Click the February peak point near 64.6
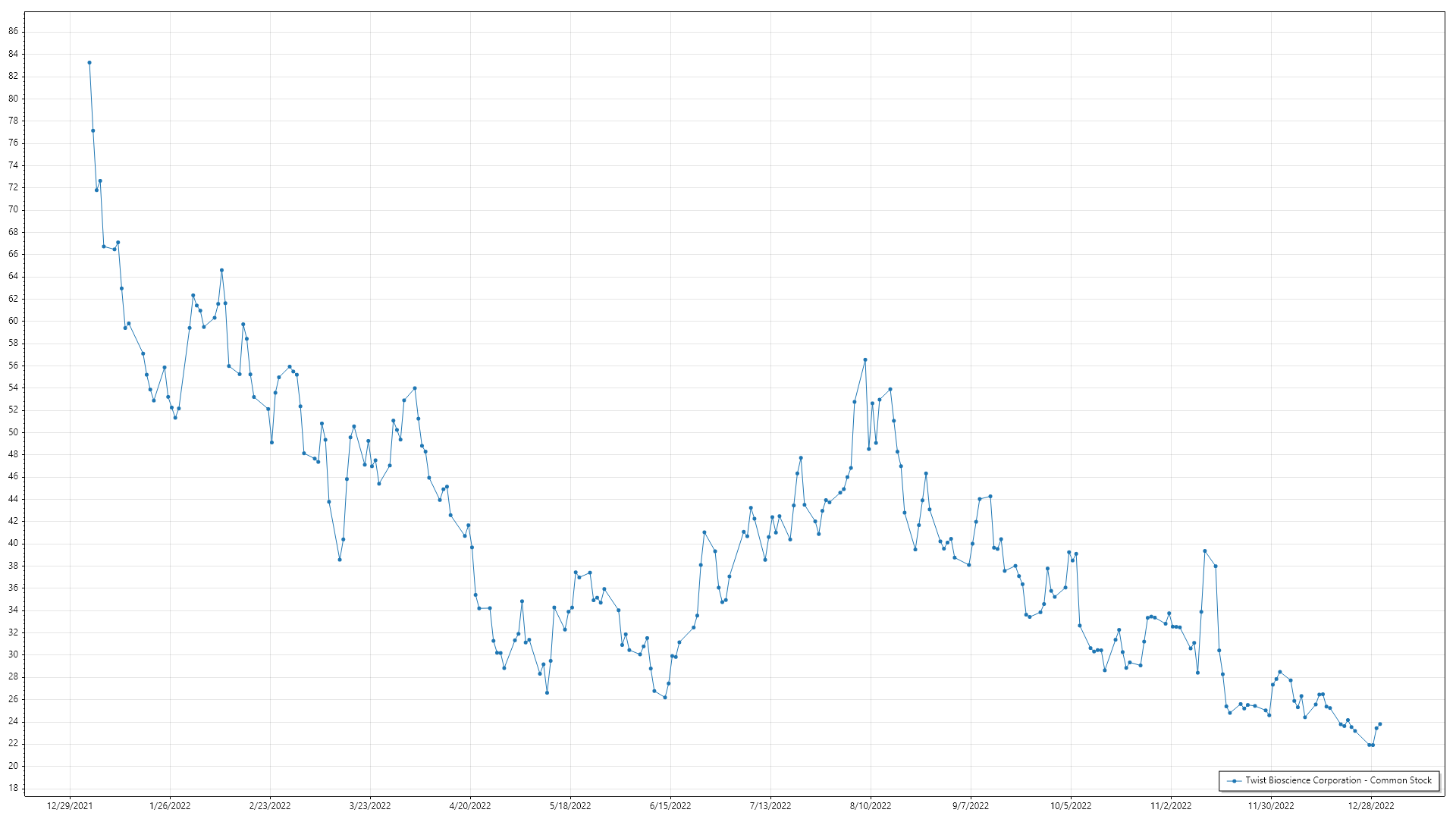 pos(221,270)
